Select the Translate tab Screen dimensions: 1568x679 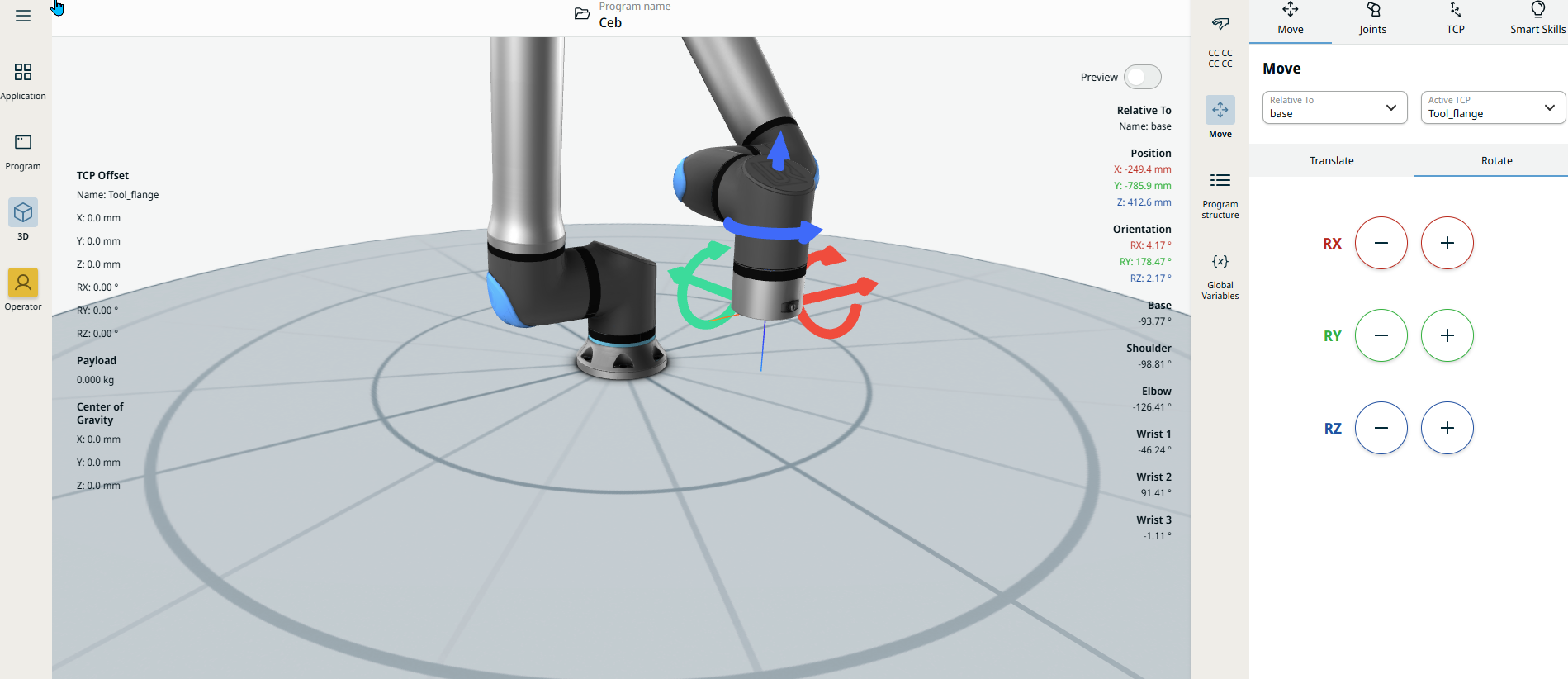point(1331,160)
